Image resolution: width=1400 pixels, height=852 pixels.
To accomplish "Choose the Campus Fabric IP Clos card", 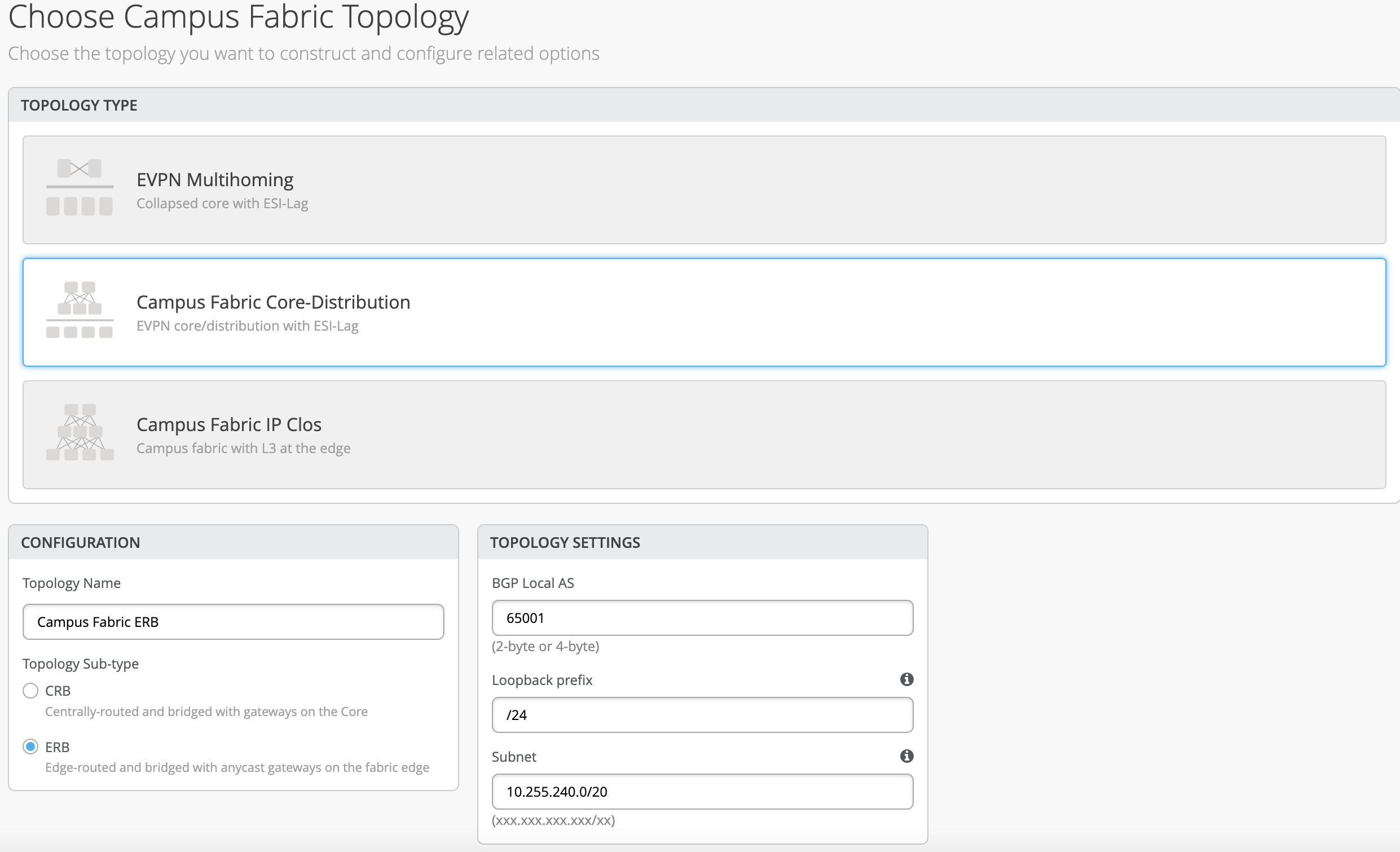I will 703,435.
